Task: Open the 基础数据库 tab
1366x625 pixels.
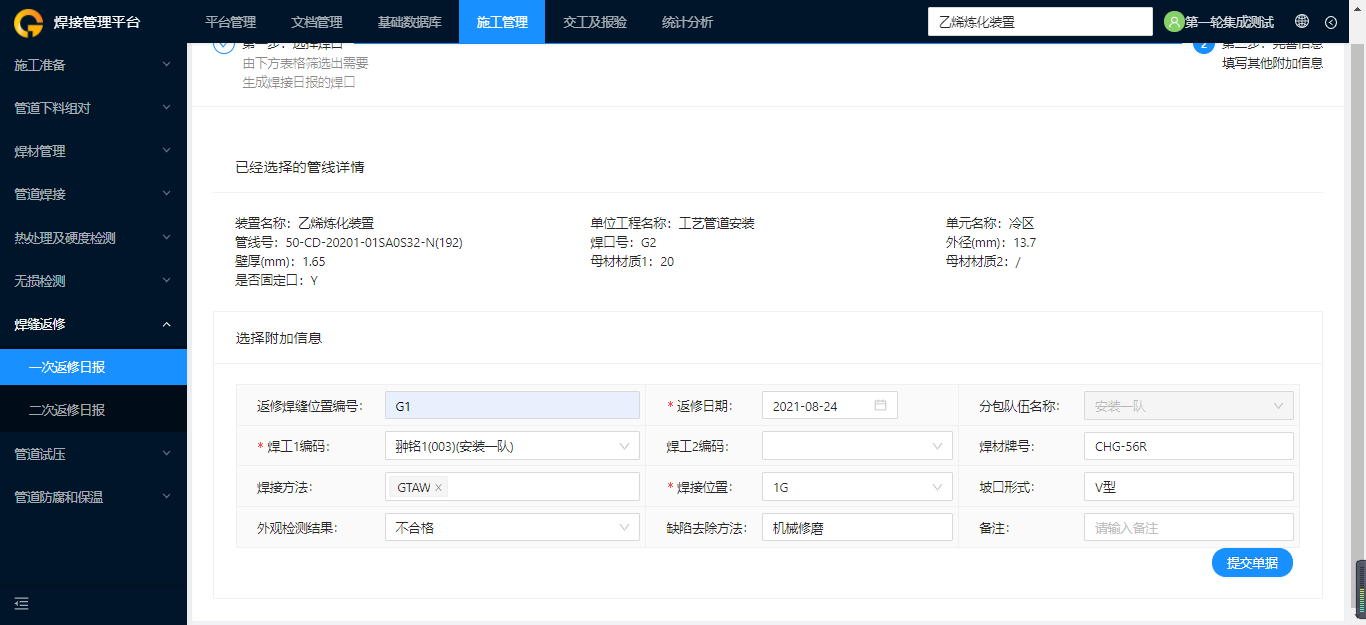Action: tap(410, 22)
